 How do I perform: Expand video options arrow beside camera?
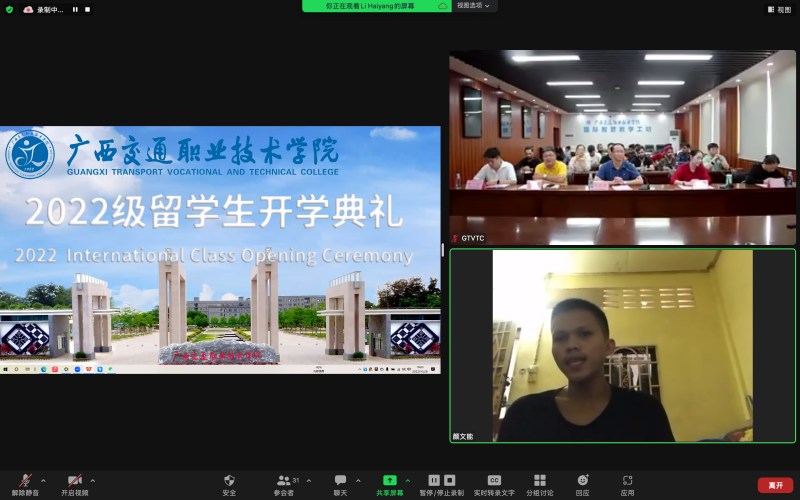click(92, 480)
